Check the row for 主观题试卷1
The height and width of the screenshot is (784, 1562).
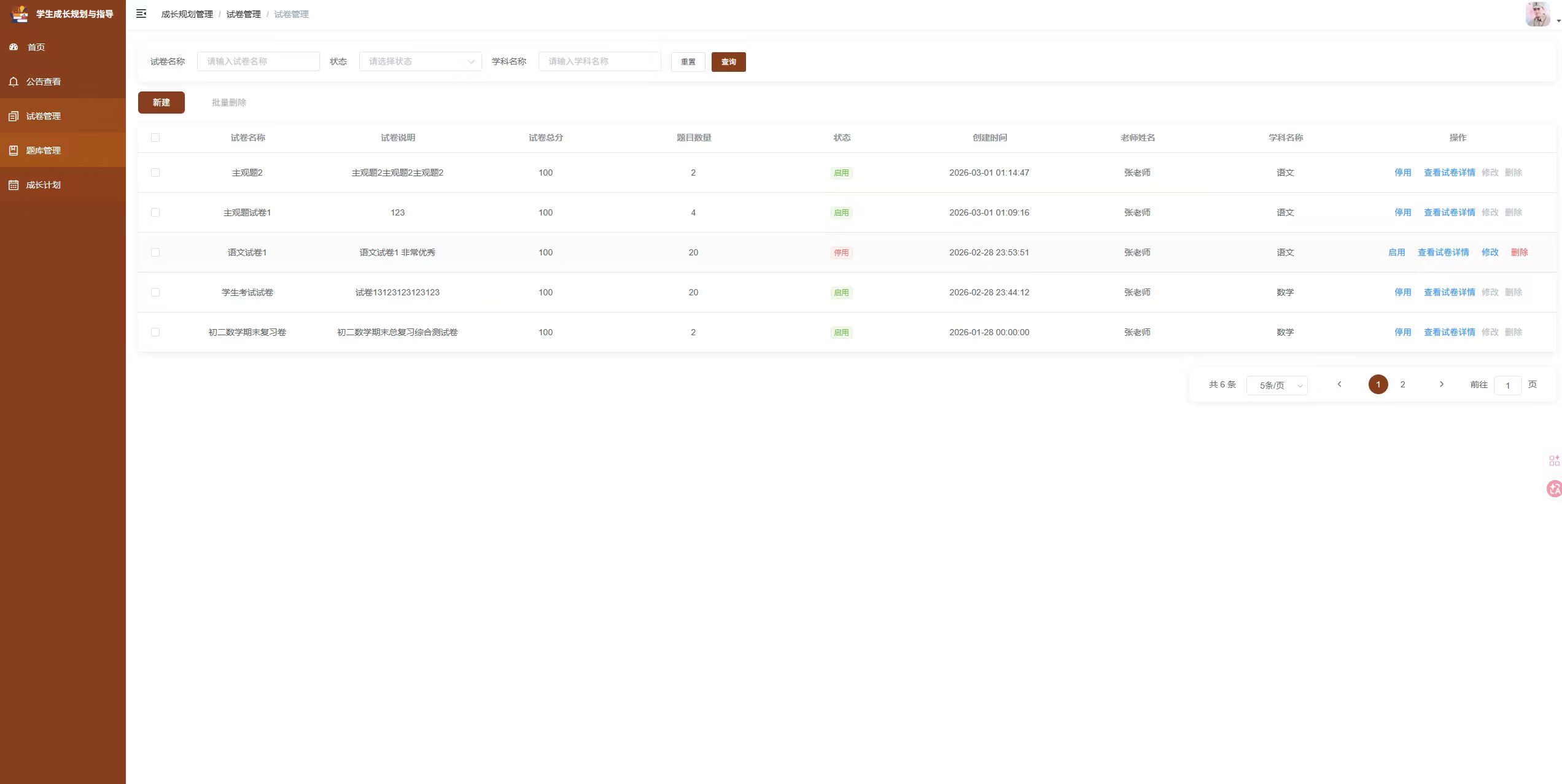pos(155,212)
